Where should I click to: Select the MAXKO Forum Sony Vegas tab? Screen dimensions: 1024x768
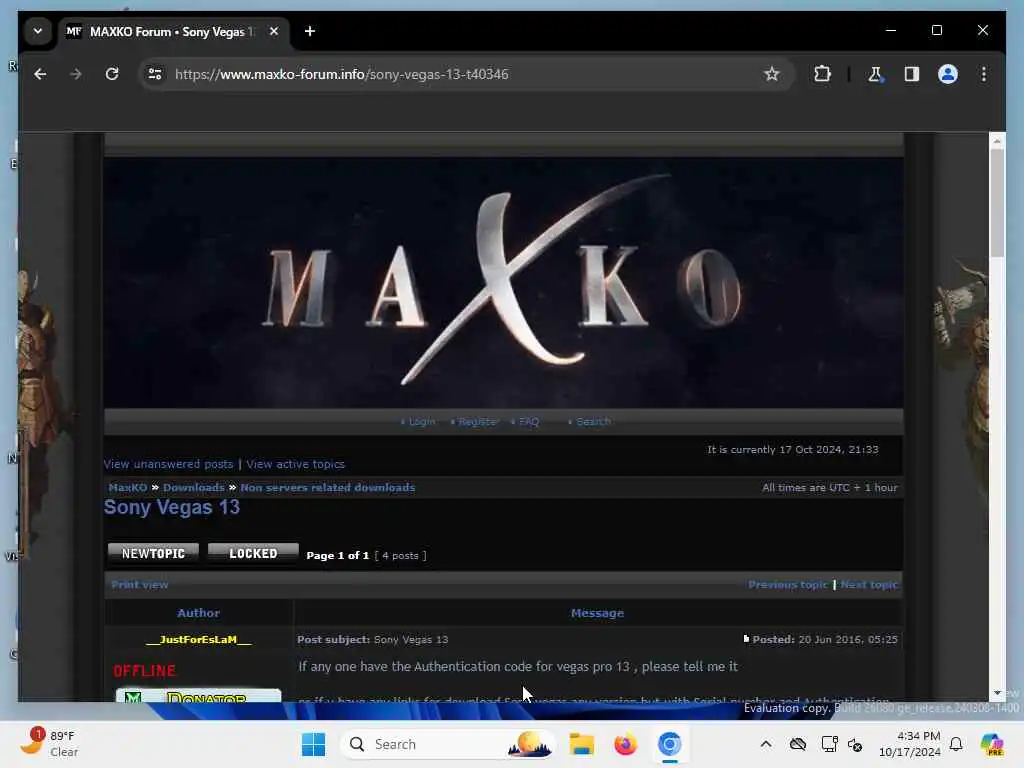pos(174,31)
